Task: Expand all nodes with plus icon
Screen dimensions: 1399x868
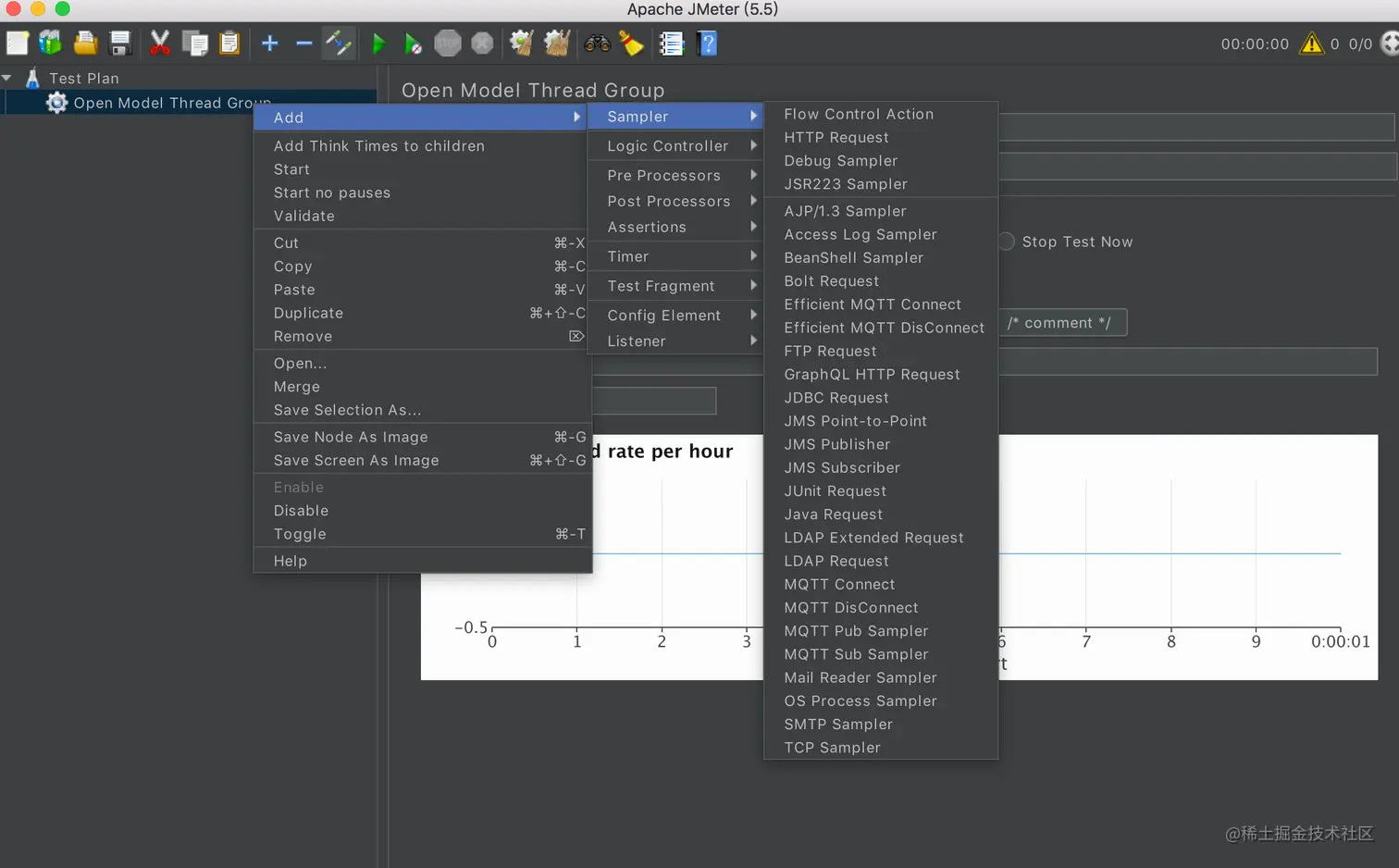Action: pyautogui.click(x=269, y=43)
